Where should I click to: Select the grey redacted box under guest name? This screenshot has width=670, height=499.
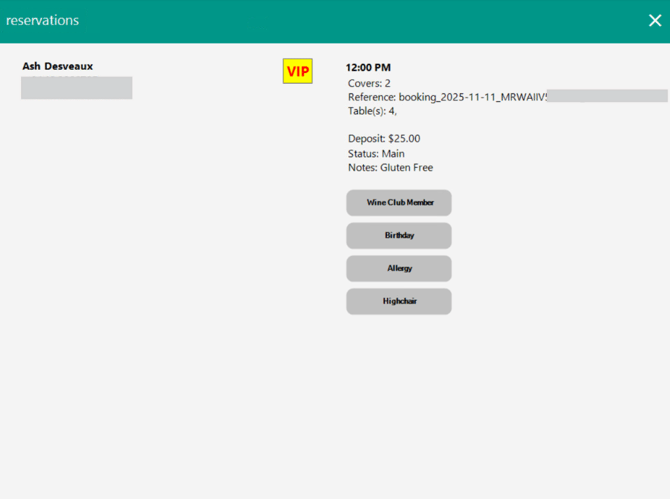(76, 88)
